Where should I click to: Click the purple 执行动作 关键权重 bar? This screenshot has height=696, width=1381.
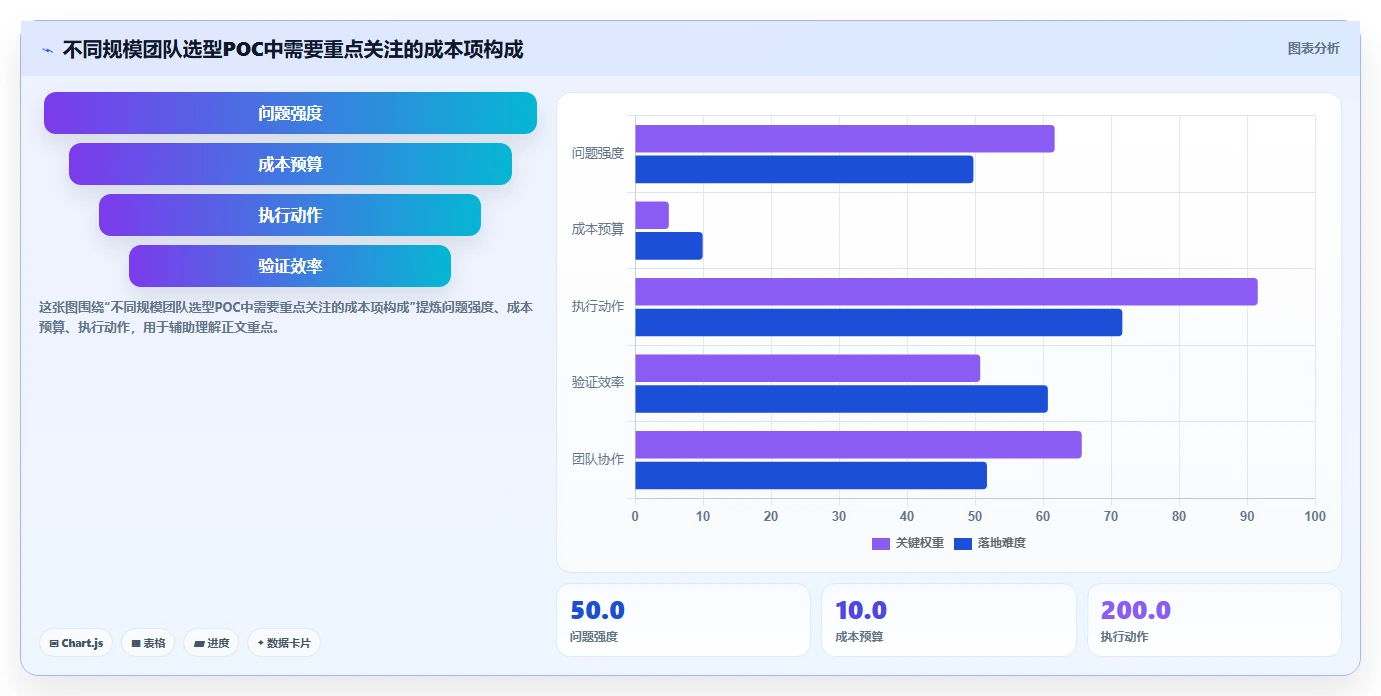pos(946,292)
